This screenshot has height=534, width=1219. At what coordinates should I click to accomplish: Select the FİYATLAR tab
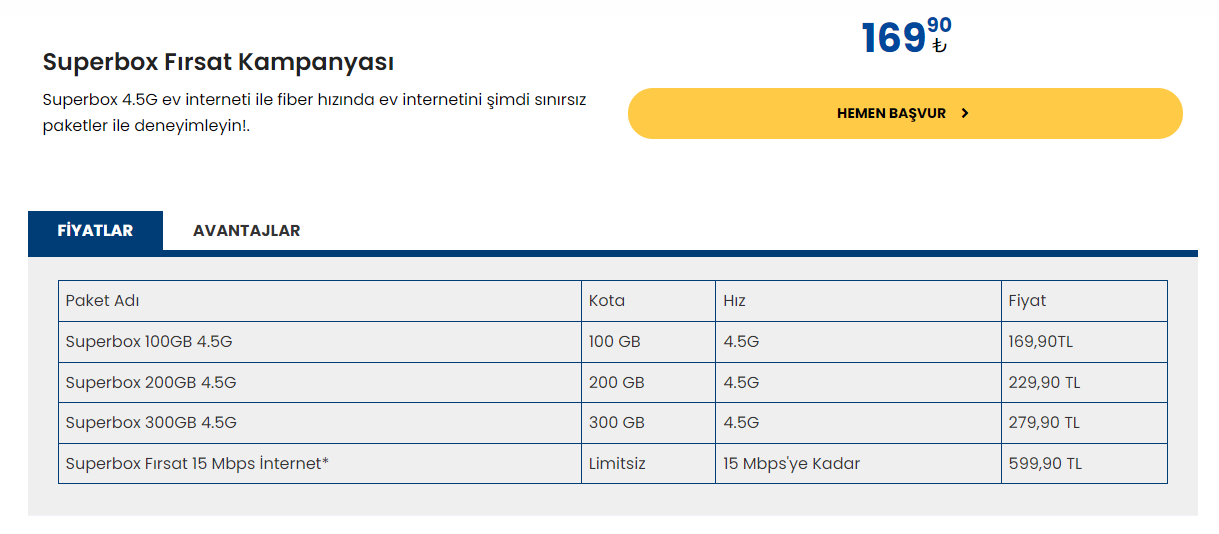pyautogui.click(x=95, y=231)
